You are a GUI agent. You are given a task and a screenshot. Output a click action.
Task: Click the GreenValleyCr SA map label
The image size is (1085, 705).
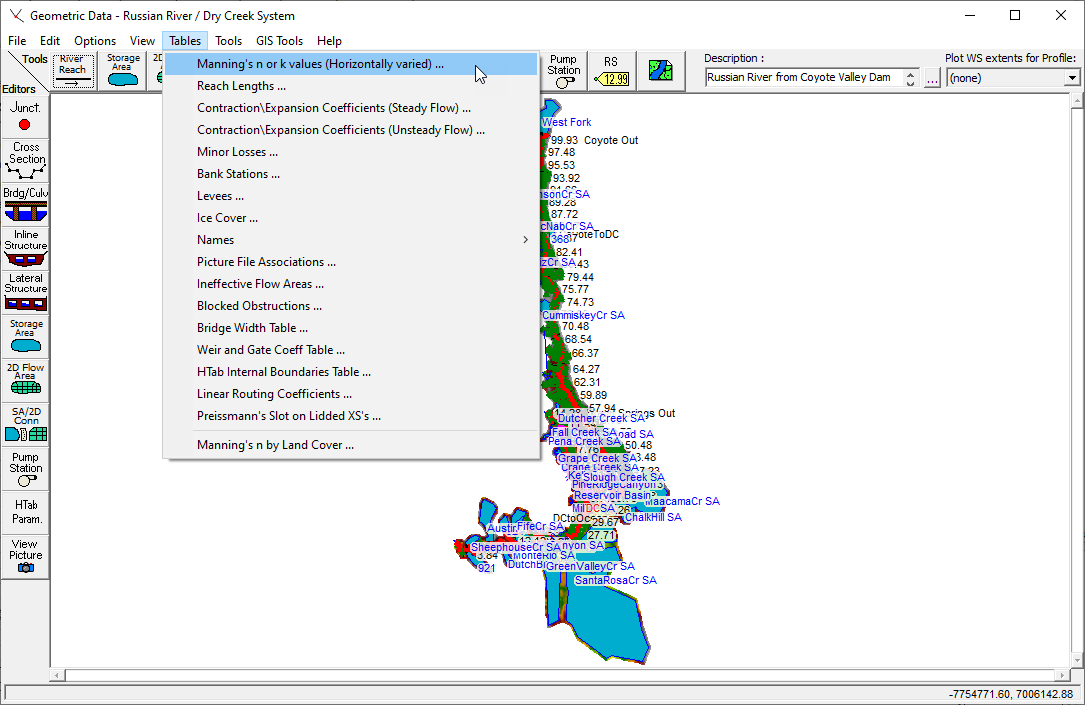(x=590, y=566)
